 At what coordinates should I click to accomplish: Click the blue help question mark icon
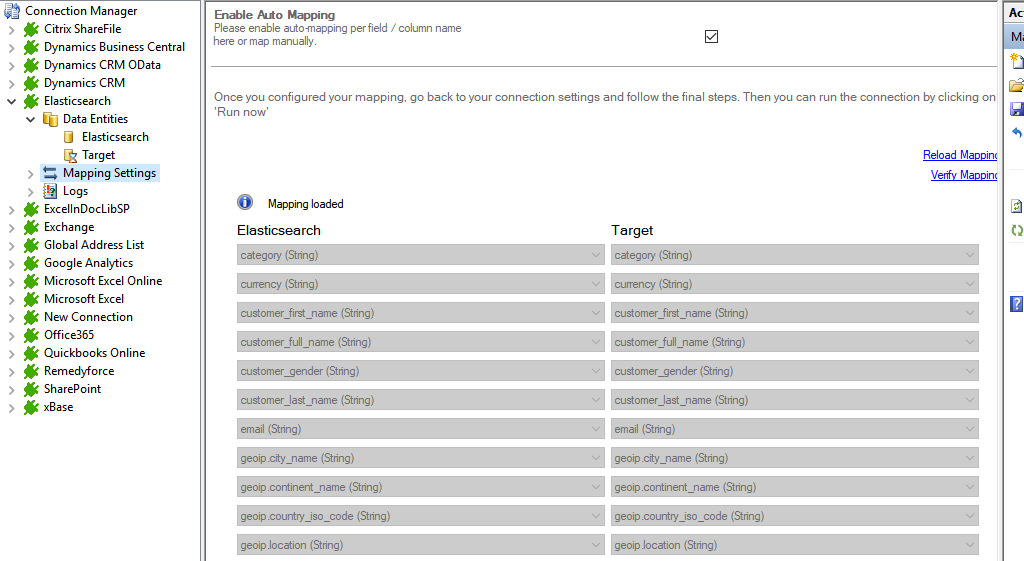1017,303
